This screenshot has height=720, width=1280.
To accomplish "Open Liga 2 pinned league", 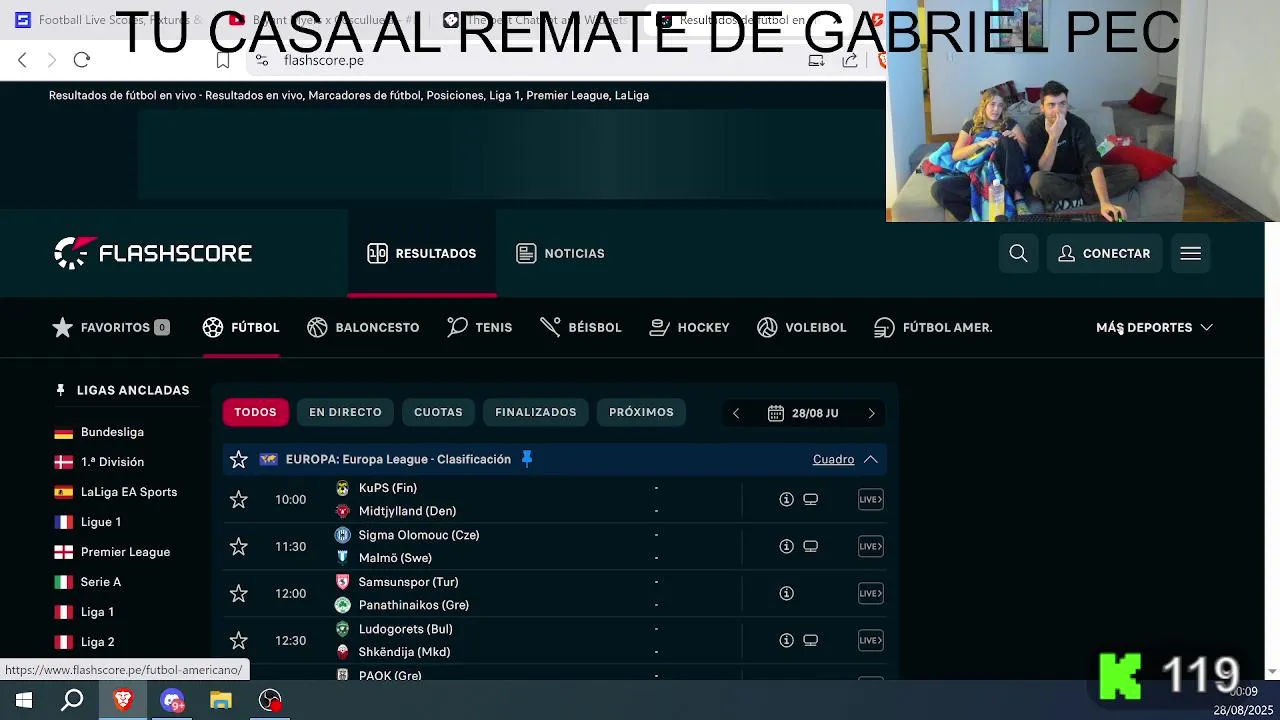I will tap(97, 642).
